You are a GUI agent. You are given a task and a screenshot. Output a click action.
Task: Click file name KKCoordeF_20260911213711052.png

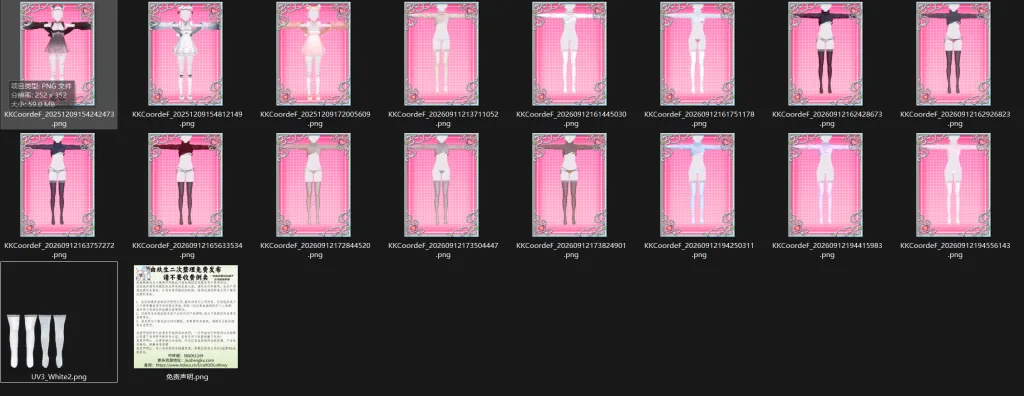click(x=443, y=118)
